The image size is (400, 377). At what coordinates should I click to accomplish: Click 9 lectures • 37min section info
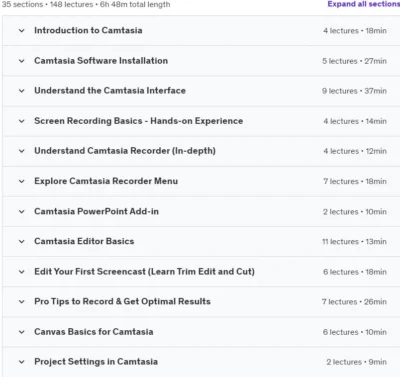[354, 91]
